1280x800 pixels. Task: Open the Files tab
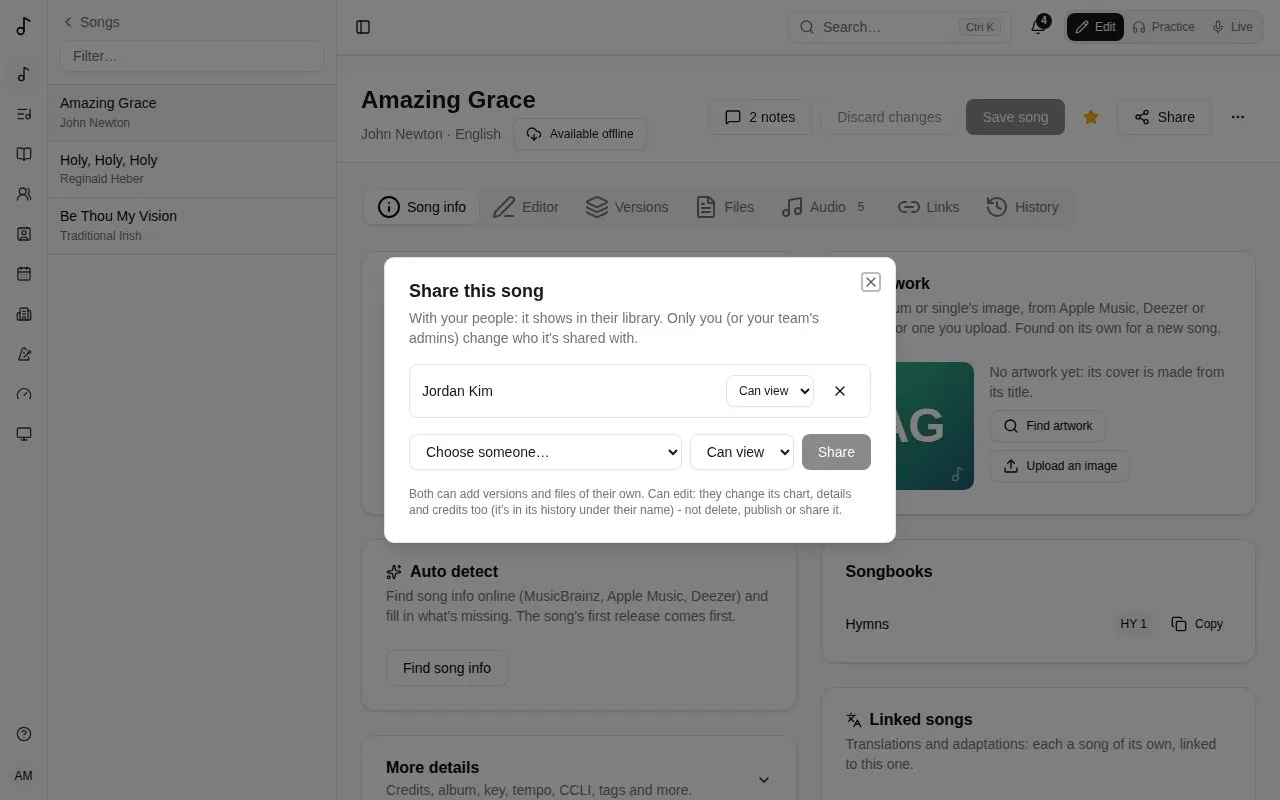coord(725,207)
